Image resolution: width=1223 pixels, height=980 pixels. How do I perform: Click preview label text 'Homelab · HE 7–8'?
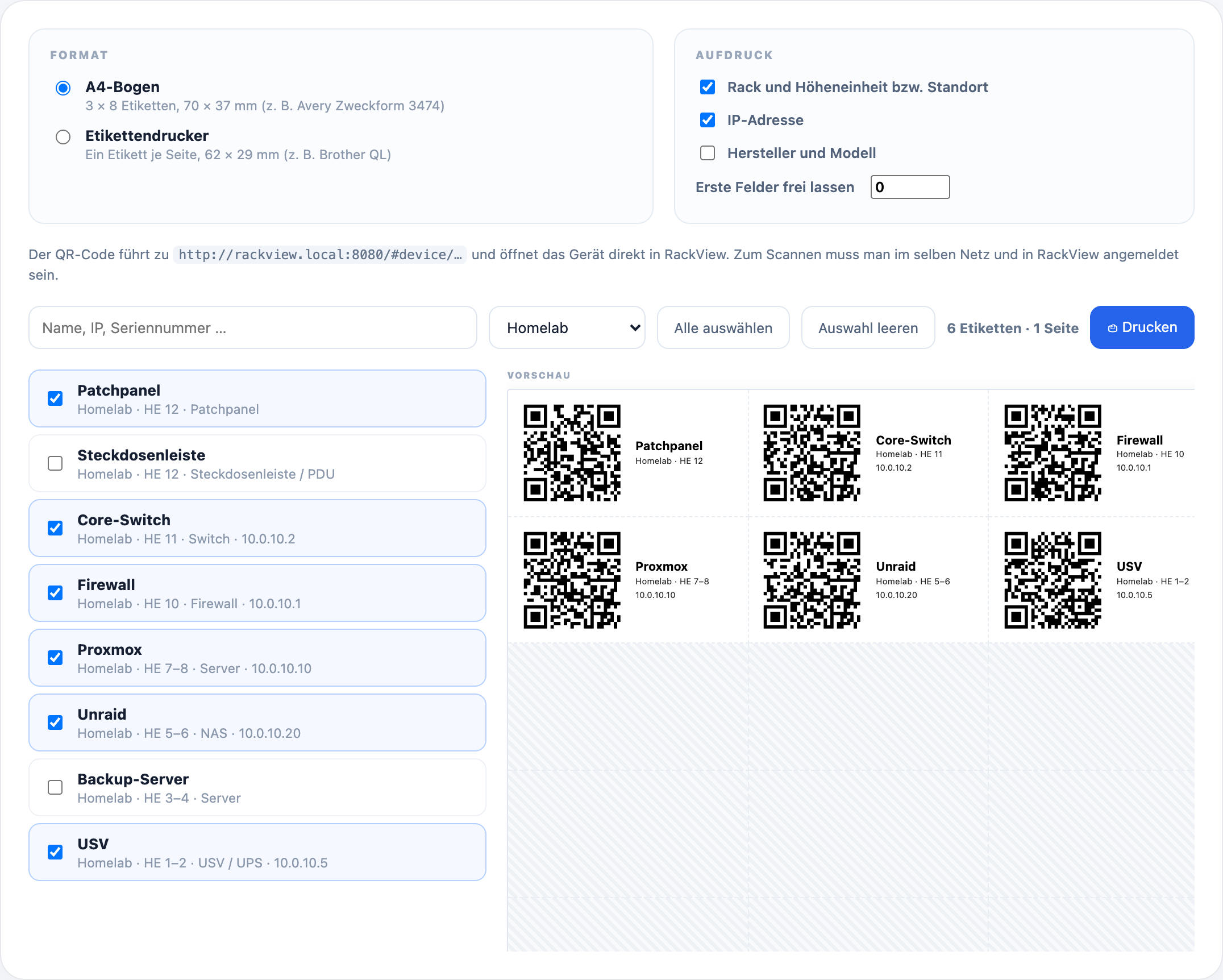[x=672, y=582]
